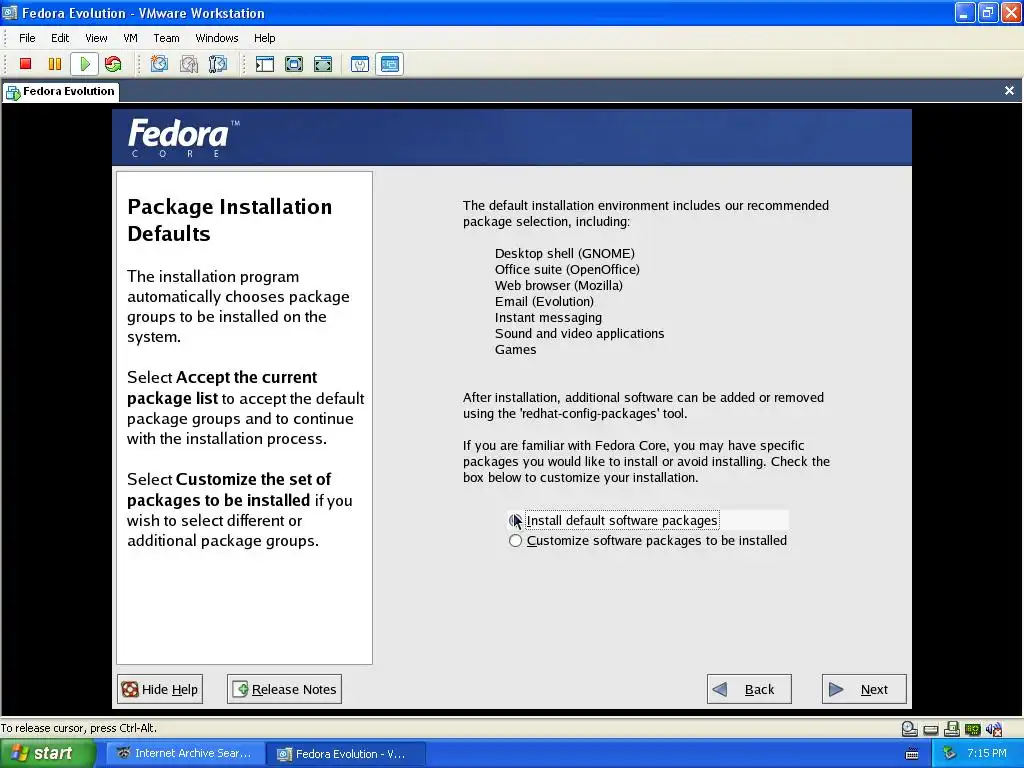The height and width of the screenshot is (768, 1024).
Task: Power on VM with green play icon
Action: tap(84, 63)
